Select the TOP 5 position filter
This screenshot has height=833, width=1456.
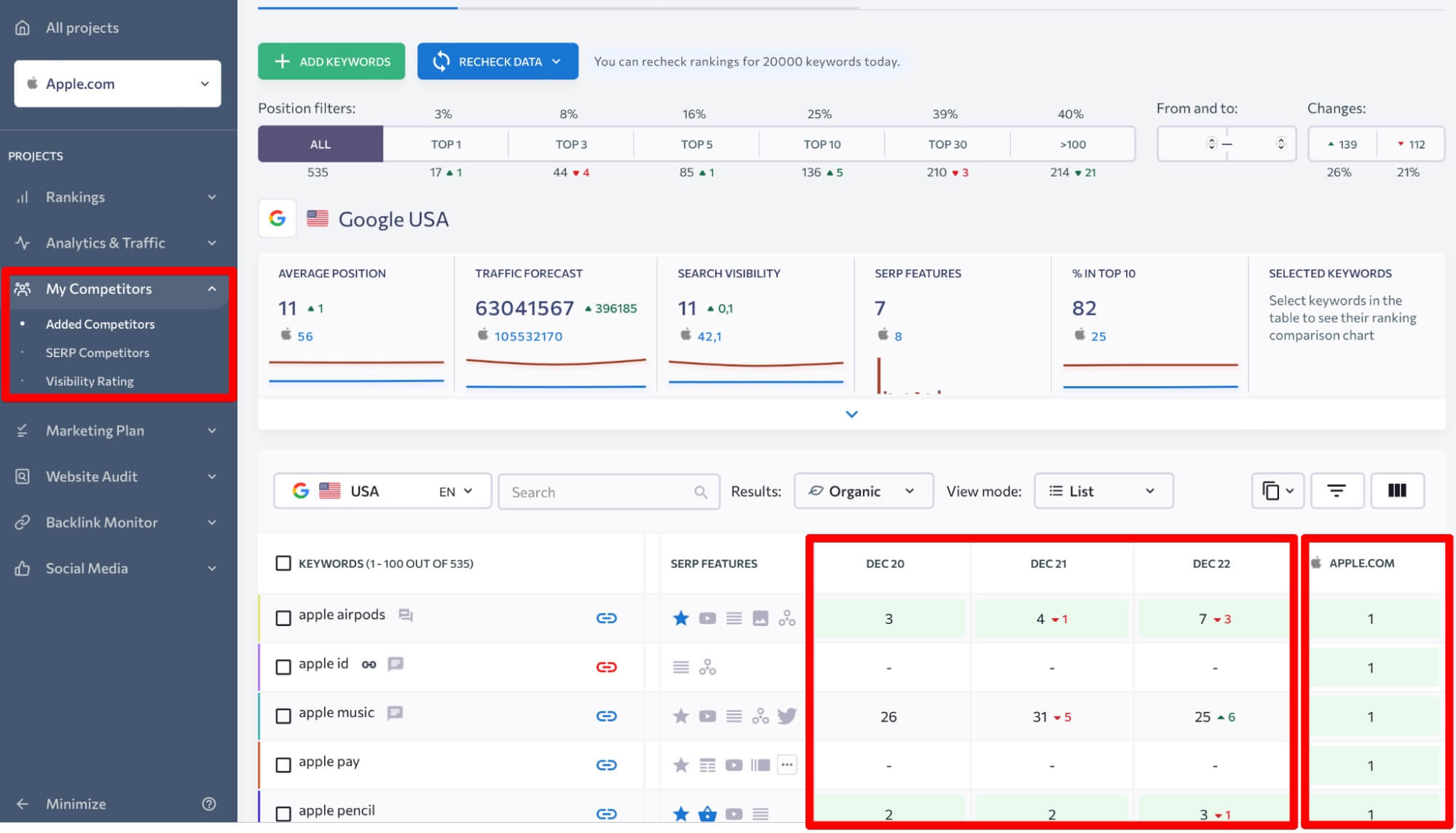[696, 144]
